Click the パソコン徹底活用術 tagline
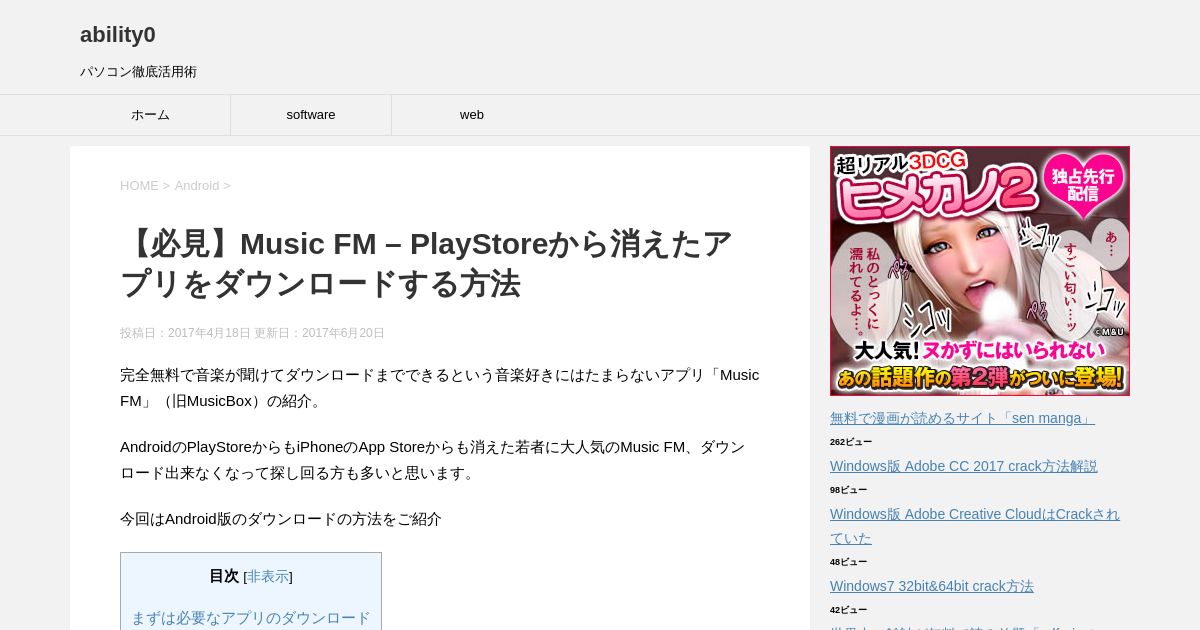The height and width of the screenshot is (630, 1200). coord(138,72)
